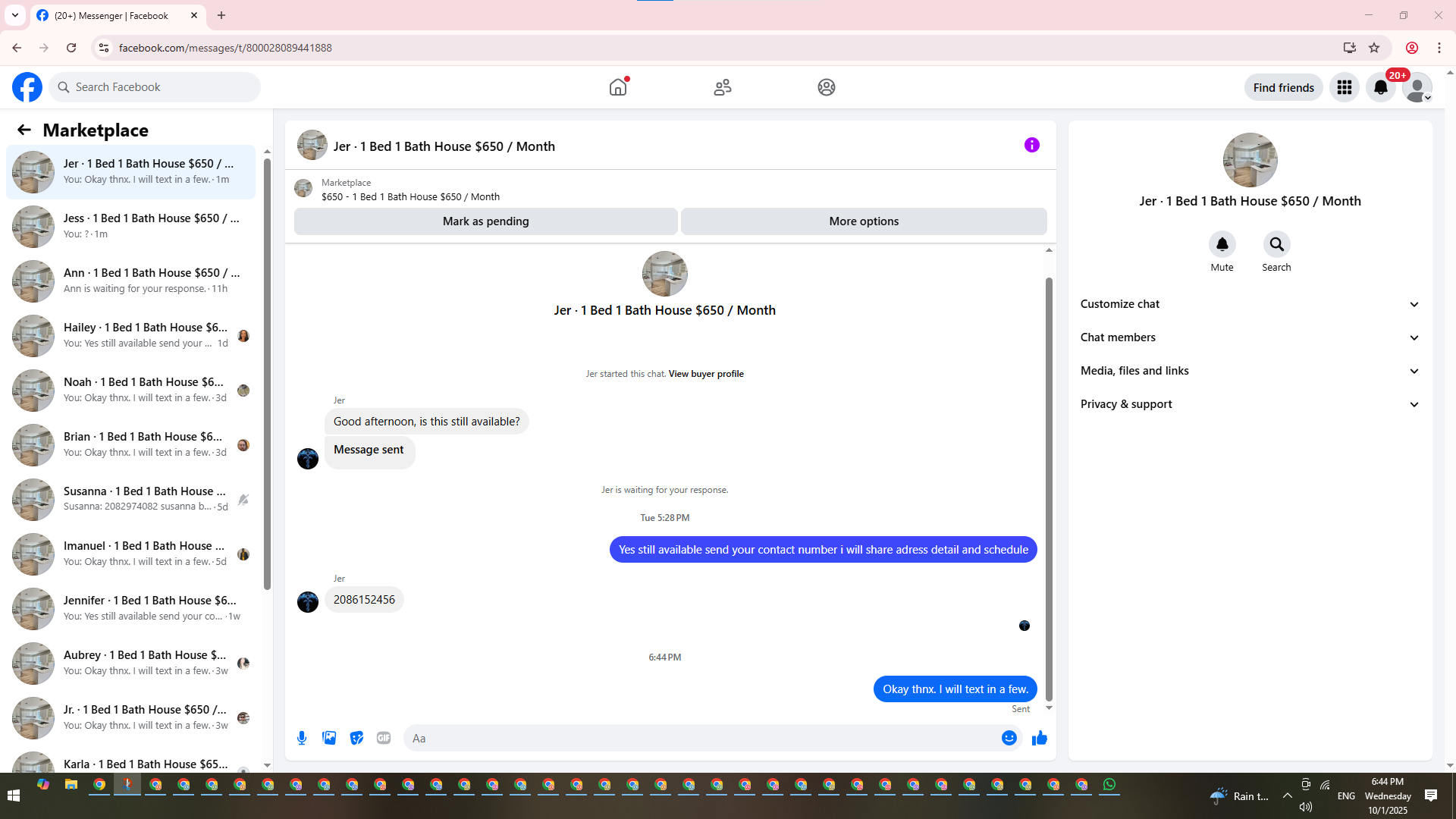This screenshot has width=1456, height=819.
Task: Open volume control in system tray
Action: pyautogui.click(x=1306, y=807)
